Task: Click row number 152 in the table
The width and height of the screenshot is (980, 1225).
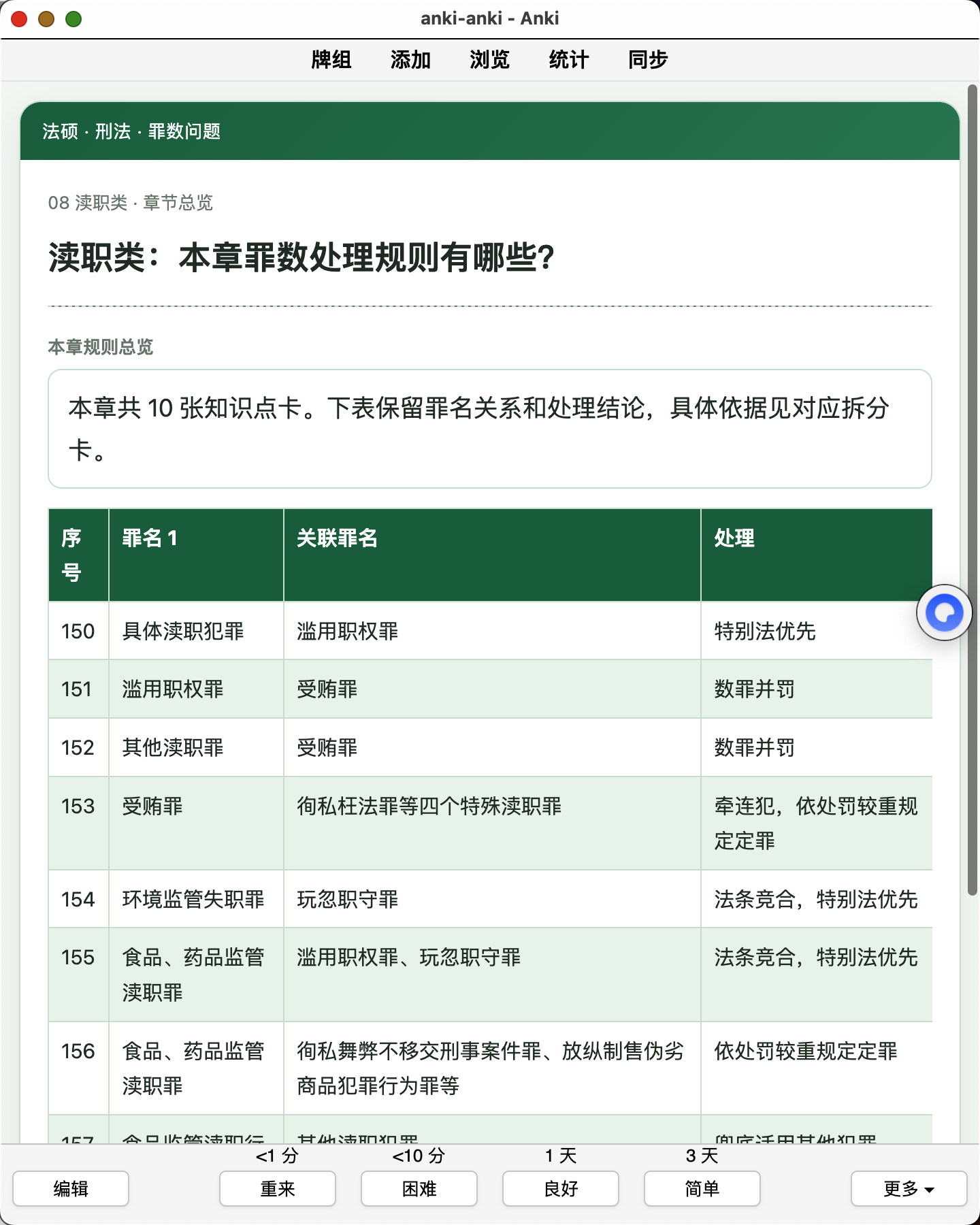Action: (78, 748)
